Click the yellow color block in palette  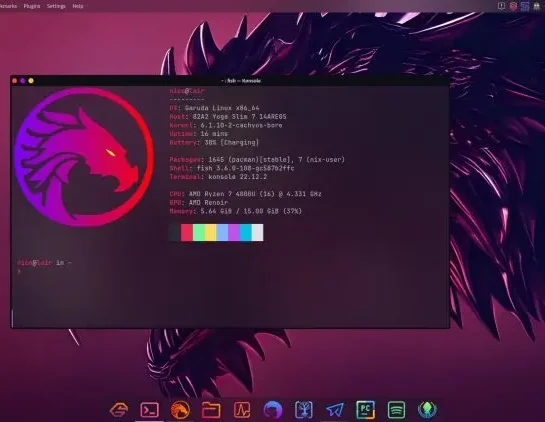(x=211, y=233)
